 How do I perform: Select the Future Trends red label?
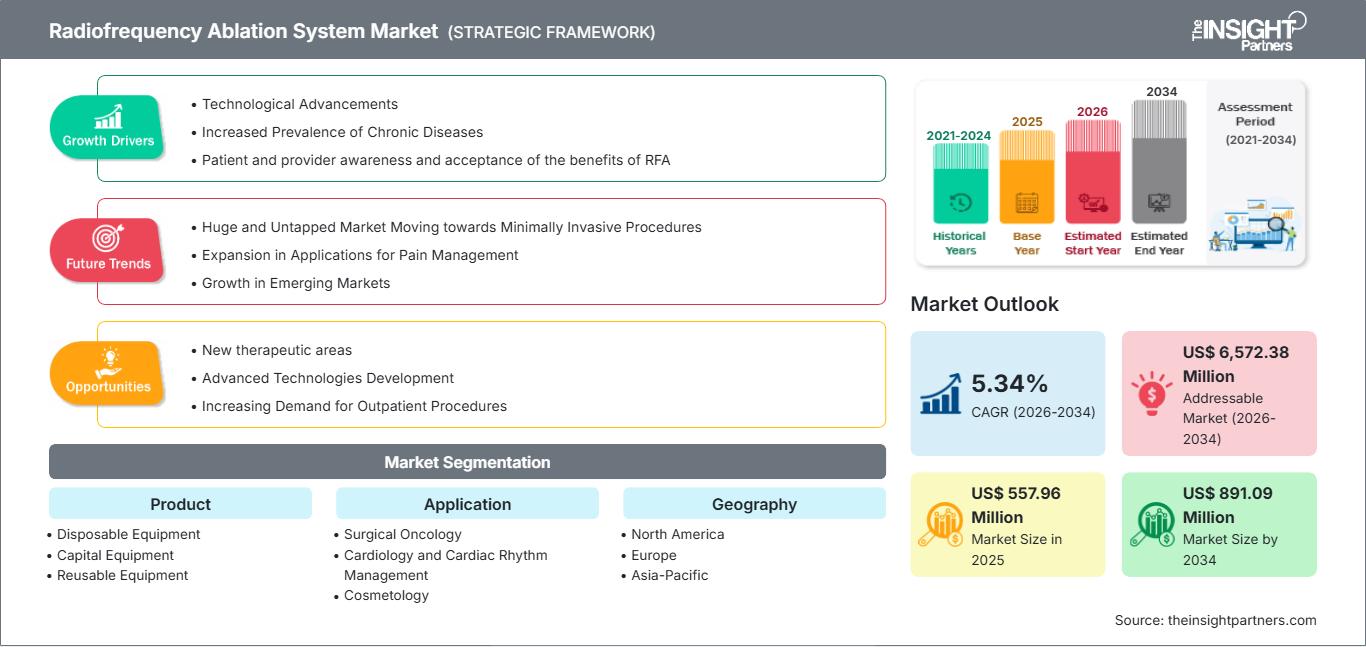(107, 250)
